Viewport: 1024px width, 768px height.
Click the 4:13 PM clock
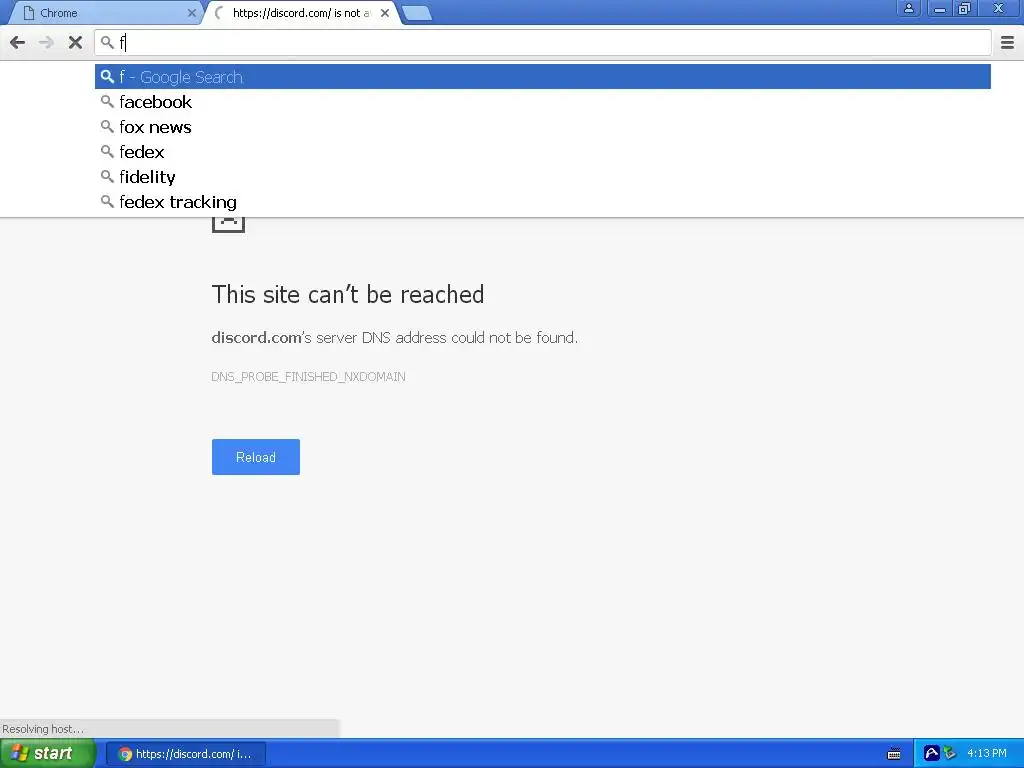coord(987,754)
